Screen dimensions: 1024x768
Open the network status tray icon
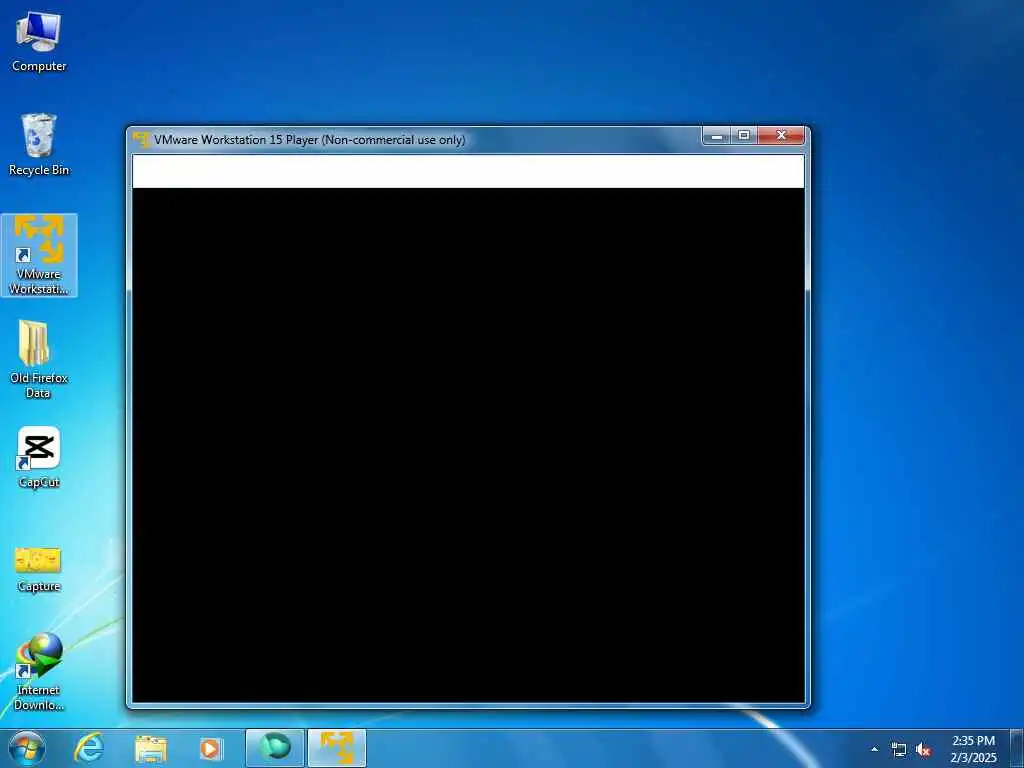point(899,750)
